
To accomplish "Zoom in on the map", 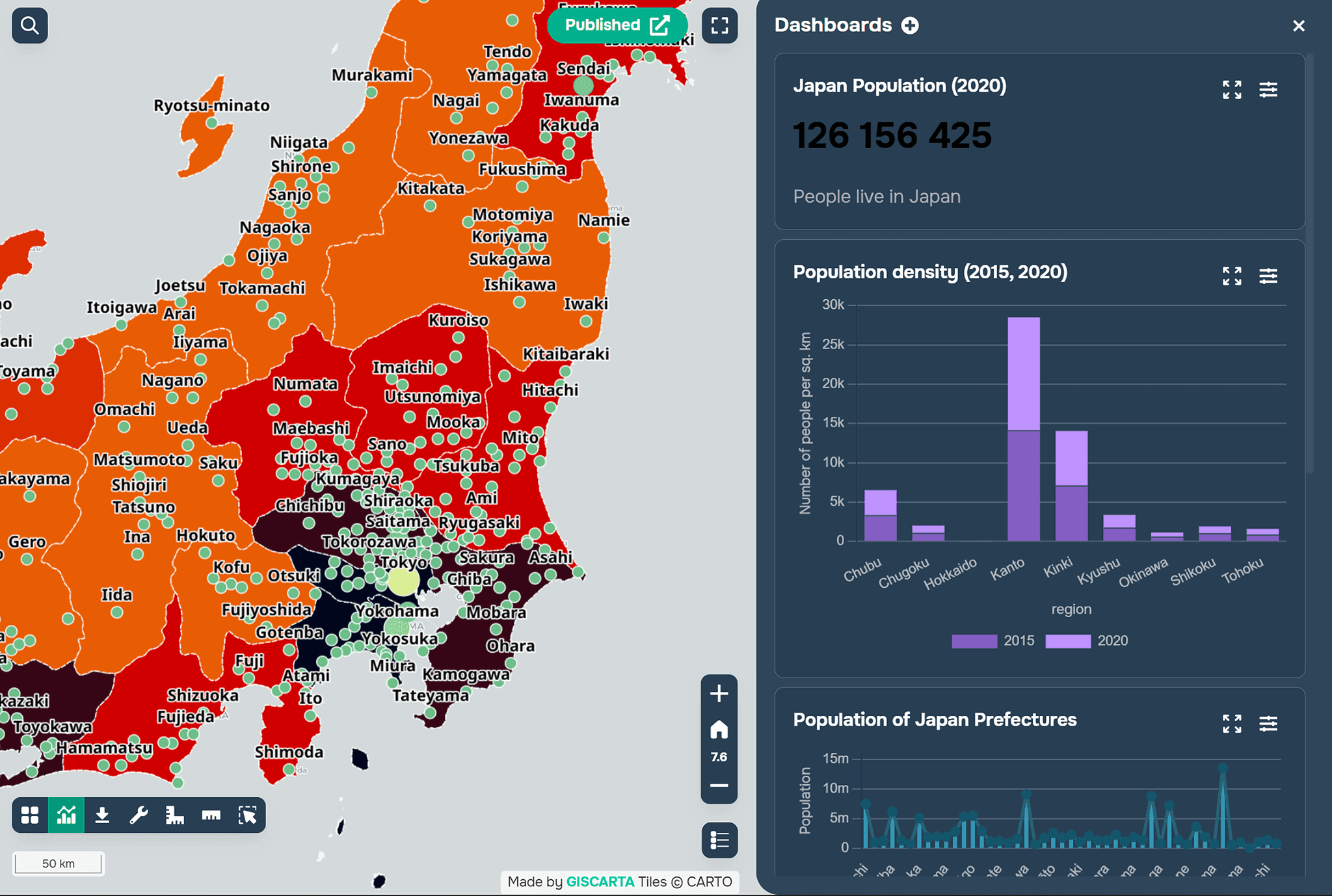I will [719, 694].
